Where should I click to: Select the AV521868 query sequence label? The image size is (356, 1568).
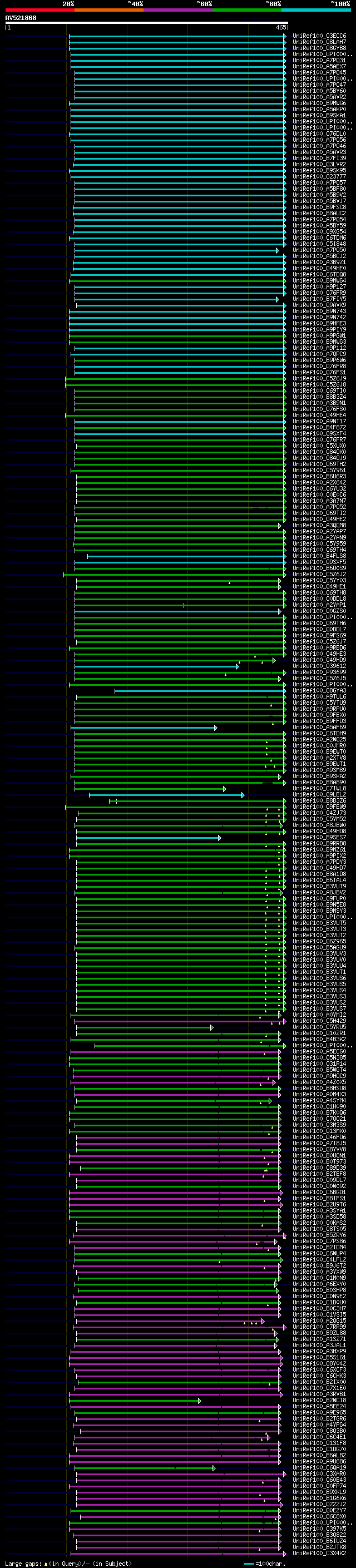[x=21, y=18]
